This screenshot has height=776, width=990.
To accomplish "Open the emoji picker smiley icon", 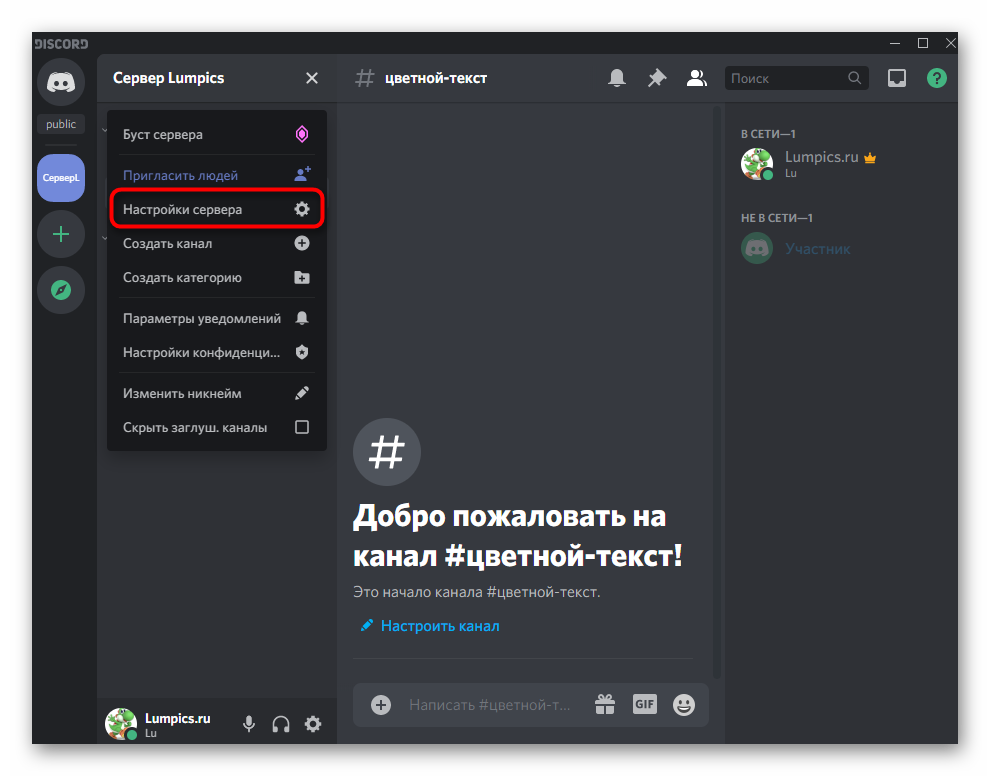I will click(684, 705).
